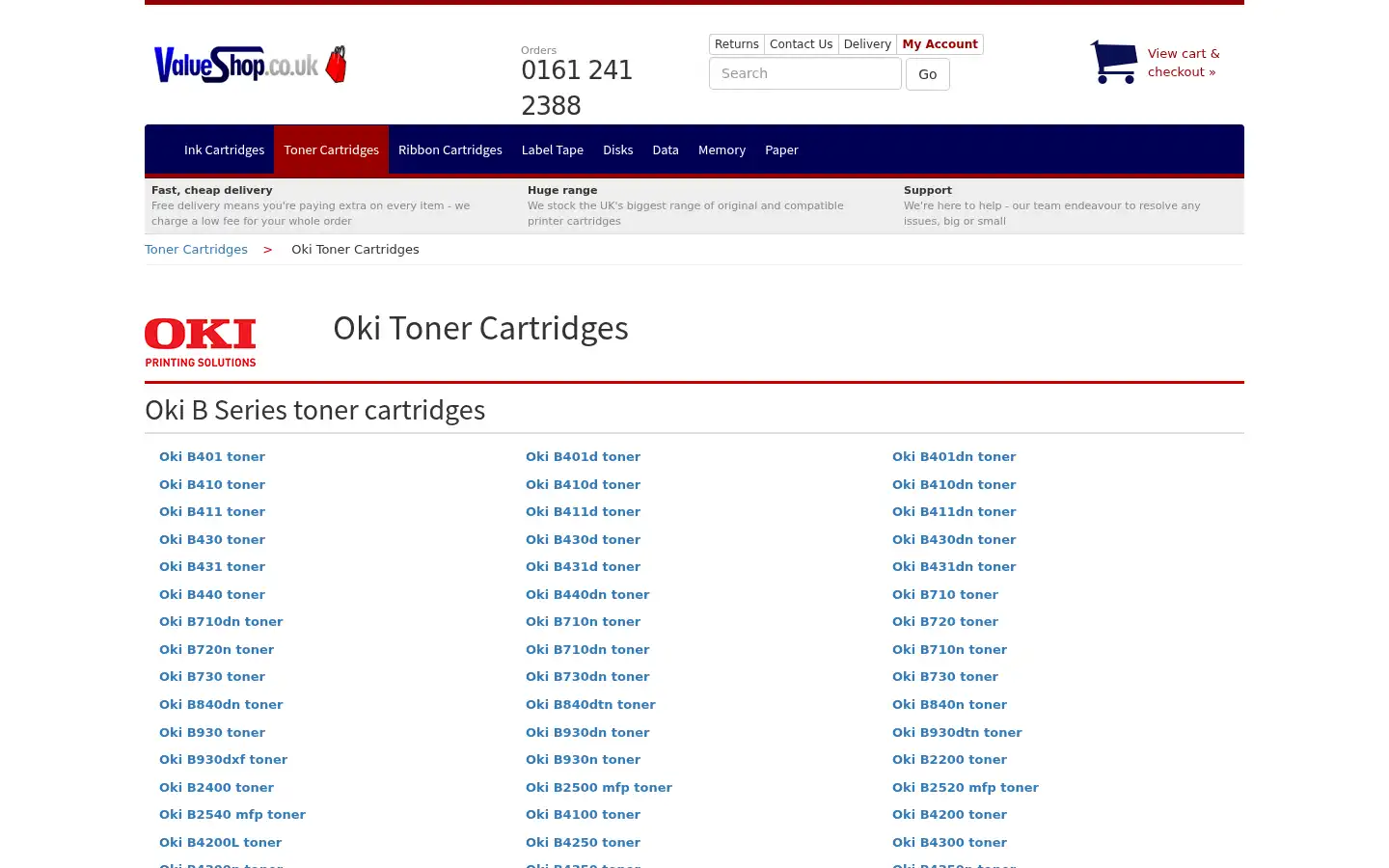Go to Oki B411d toner
This screenshot has width=1389, height=868.
tap(583, 511)
